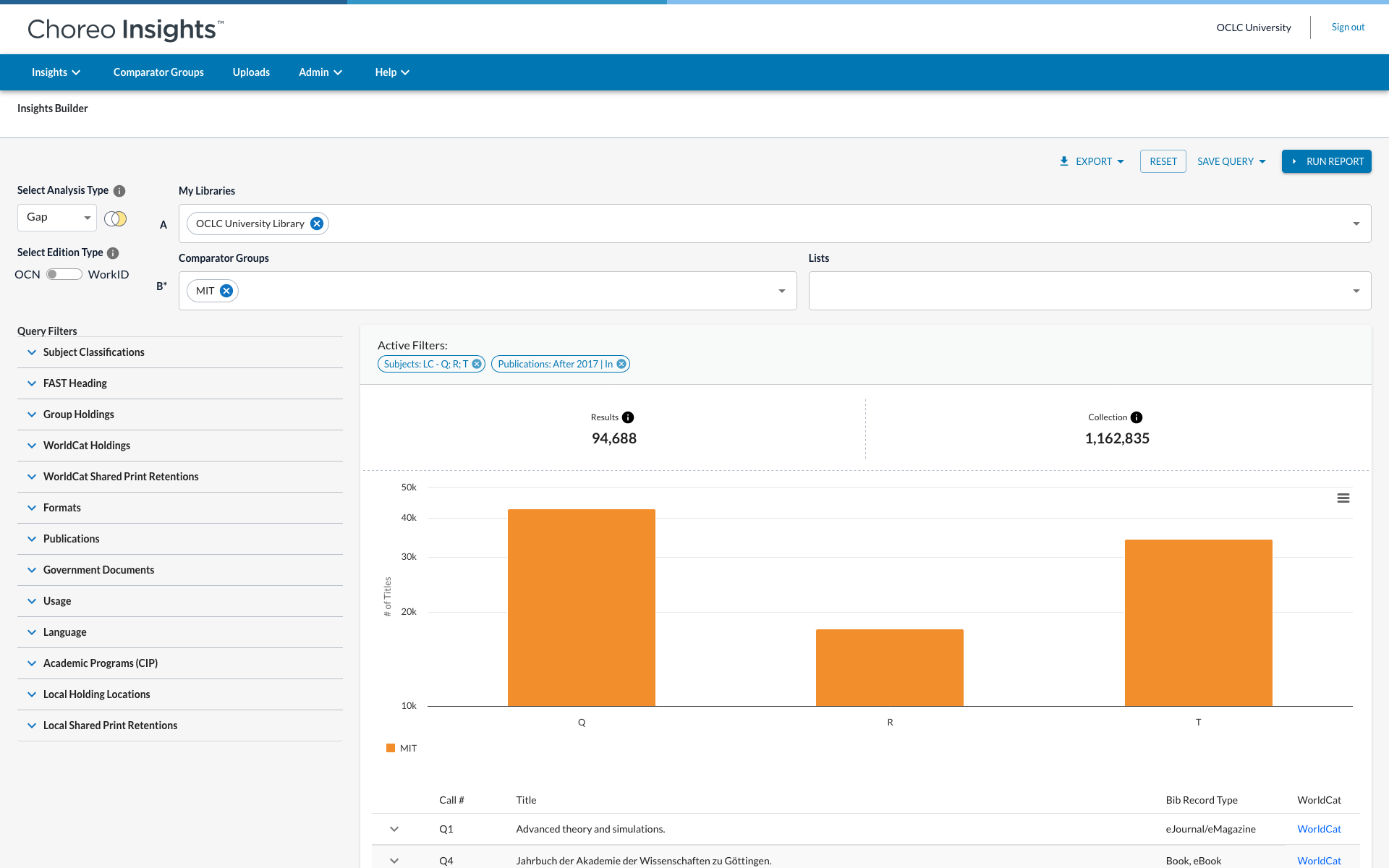Click the Gap Venn diagram icon
Screen dimensions: 1389x868
click(x=116, y=218)
